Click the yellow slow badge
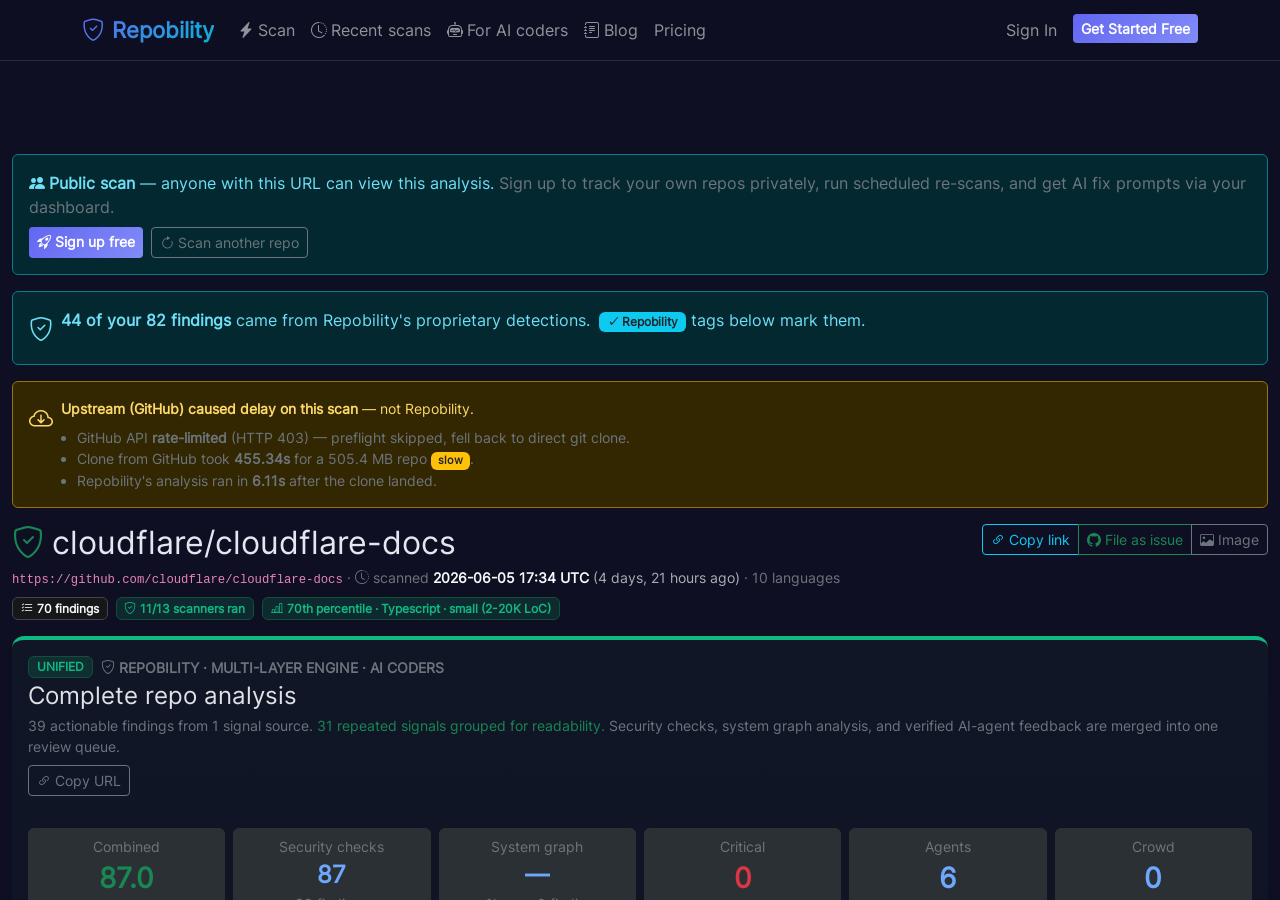The height and width of the screenshot is (900, 1280). [x=450, y=460]
